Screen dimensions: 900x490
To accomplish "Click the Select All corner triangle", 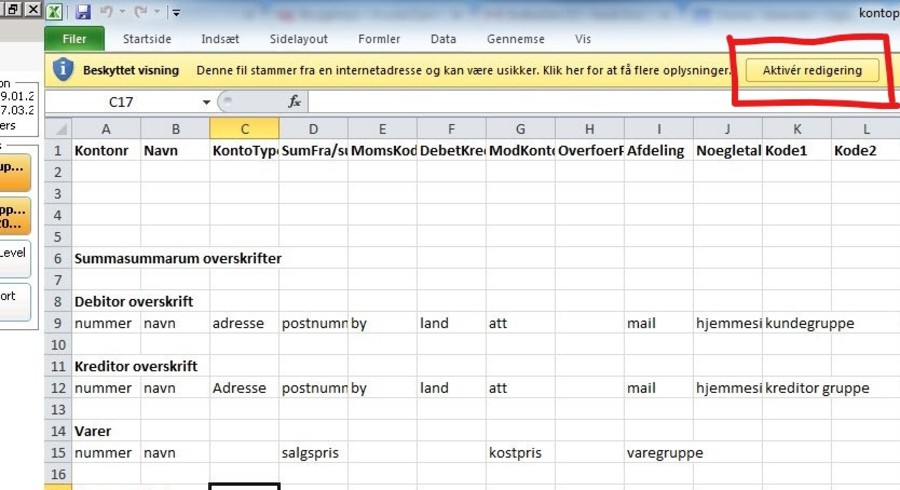I will 59,129.
